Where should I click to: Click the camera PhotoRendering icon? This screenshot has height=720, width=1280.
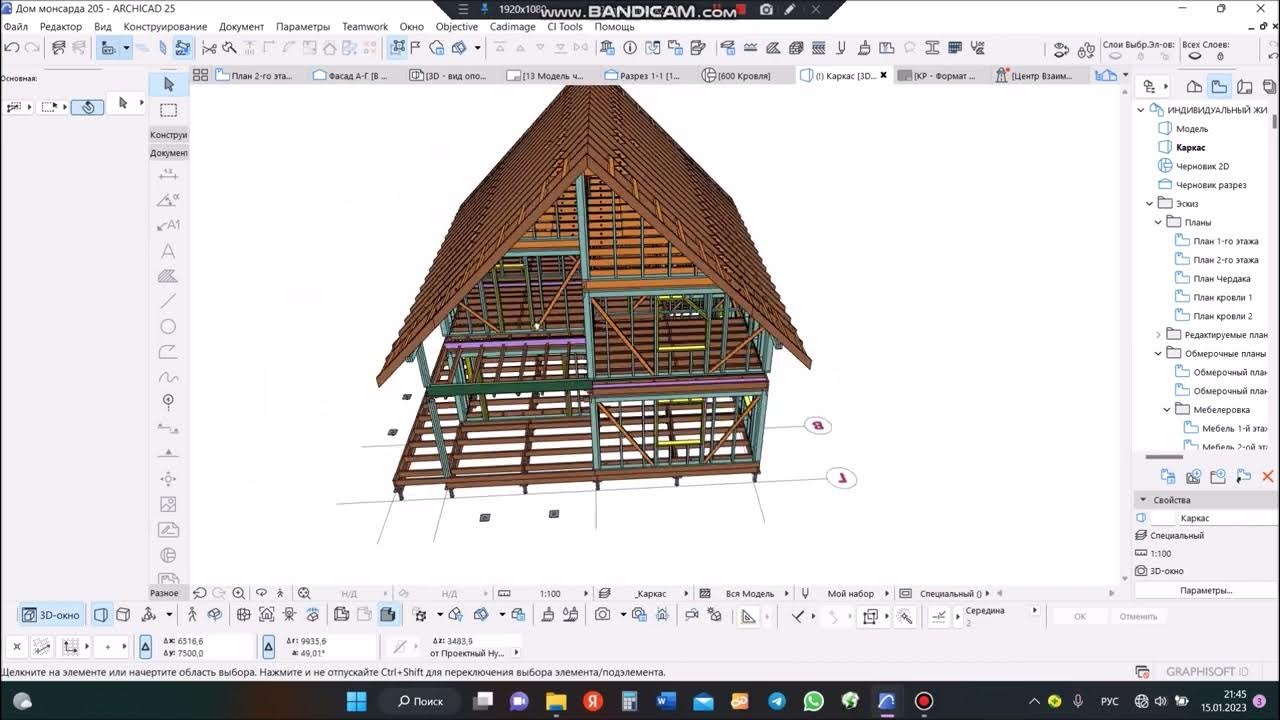(602, 615)
